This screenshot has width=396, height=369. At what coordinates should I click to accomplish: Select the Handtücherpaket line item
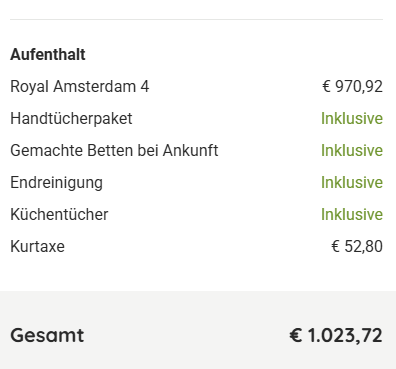(71, 118)
